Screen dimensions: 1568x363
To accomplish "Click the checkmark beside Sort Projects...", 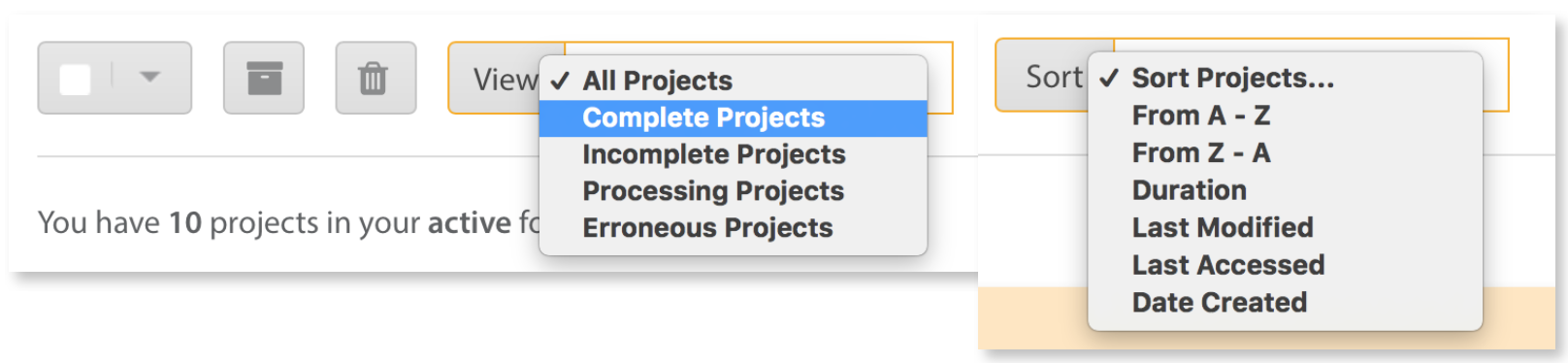I will pyautogui.click(x=1109, y=78).
